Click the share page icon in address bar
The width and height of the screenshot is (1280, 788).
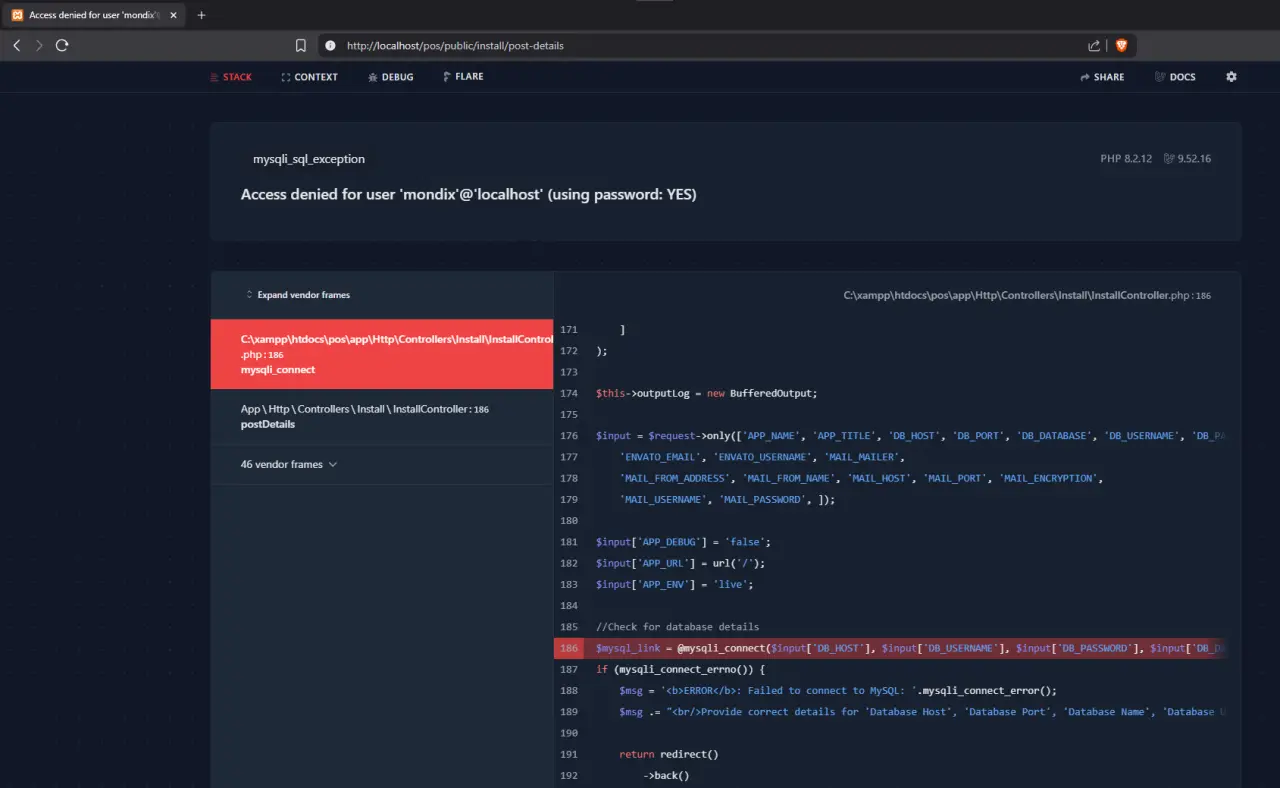(x=1094, y=45)
